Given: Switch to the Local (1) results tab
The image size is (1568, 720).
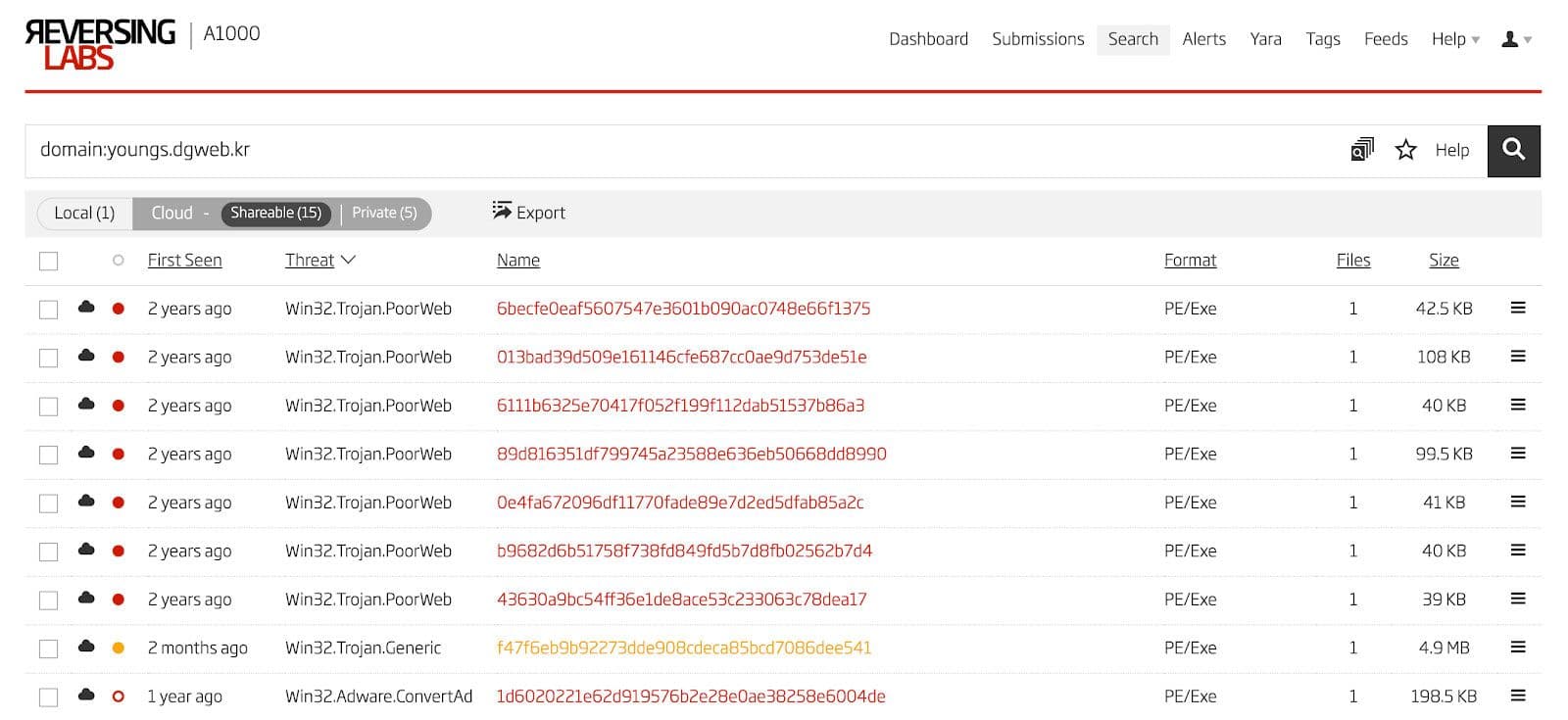Looking at the screenshot, I should 84,213.
